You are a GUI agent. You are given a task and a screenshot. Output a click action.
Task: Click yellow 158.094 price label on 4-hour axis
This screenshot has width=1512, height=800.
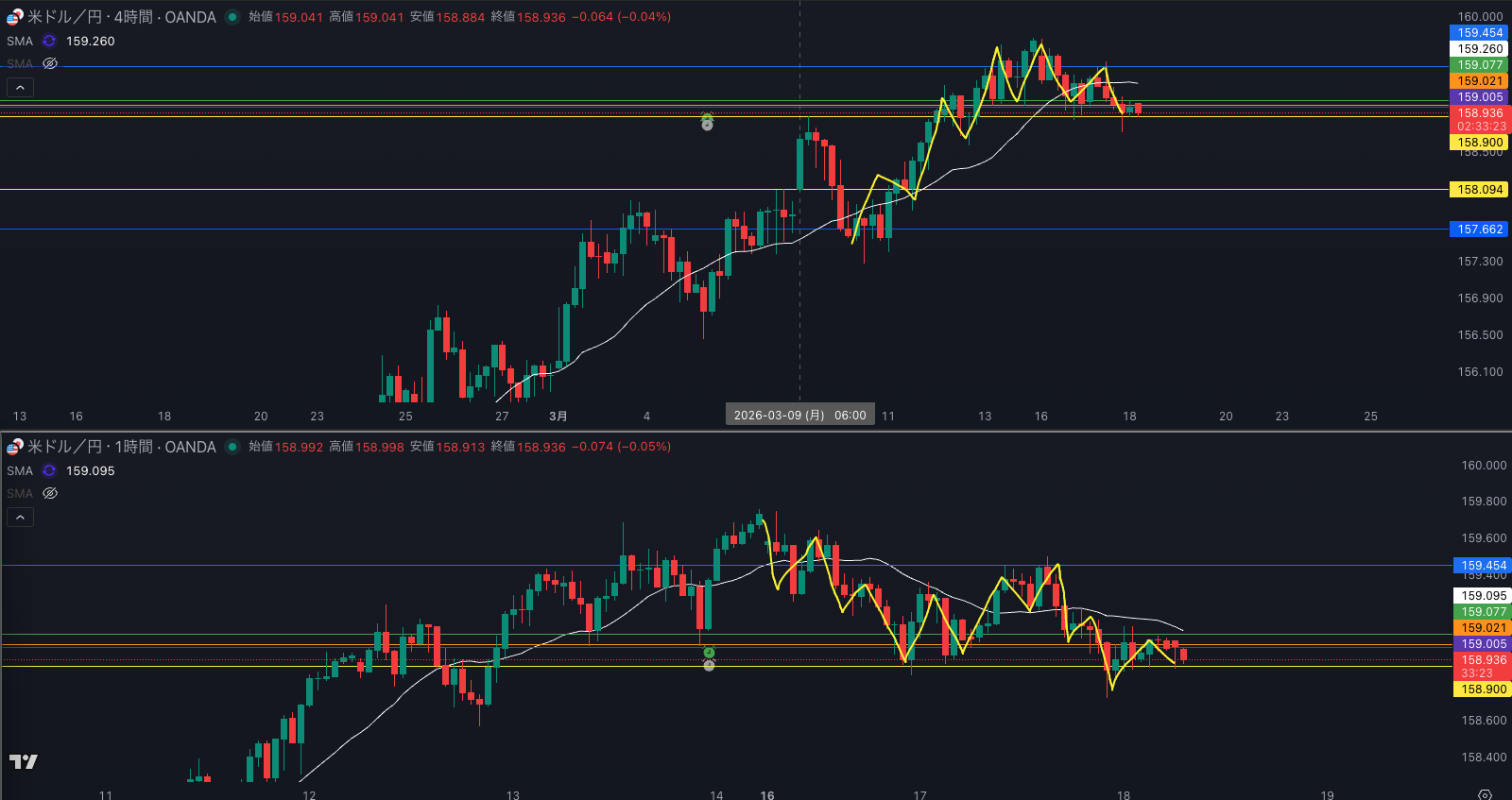[1479, 190]
